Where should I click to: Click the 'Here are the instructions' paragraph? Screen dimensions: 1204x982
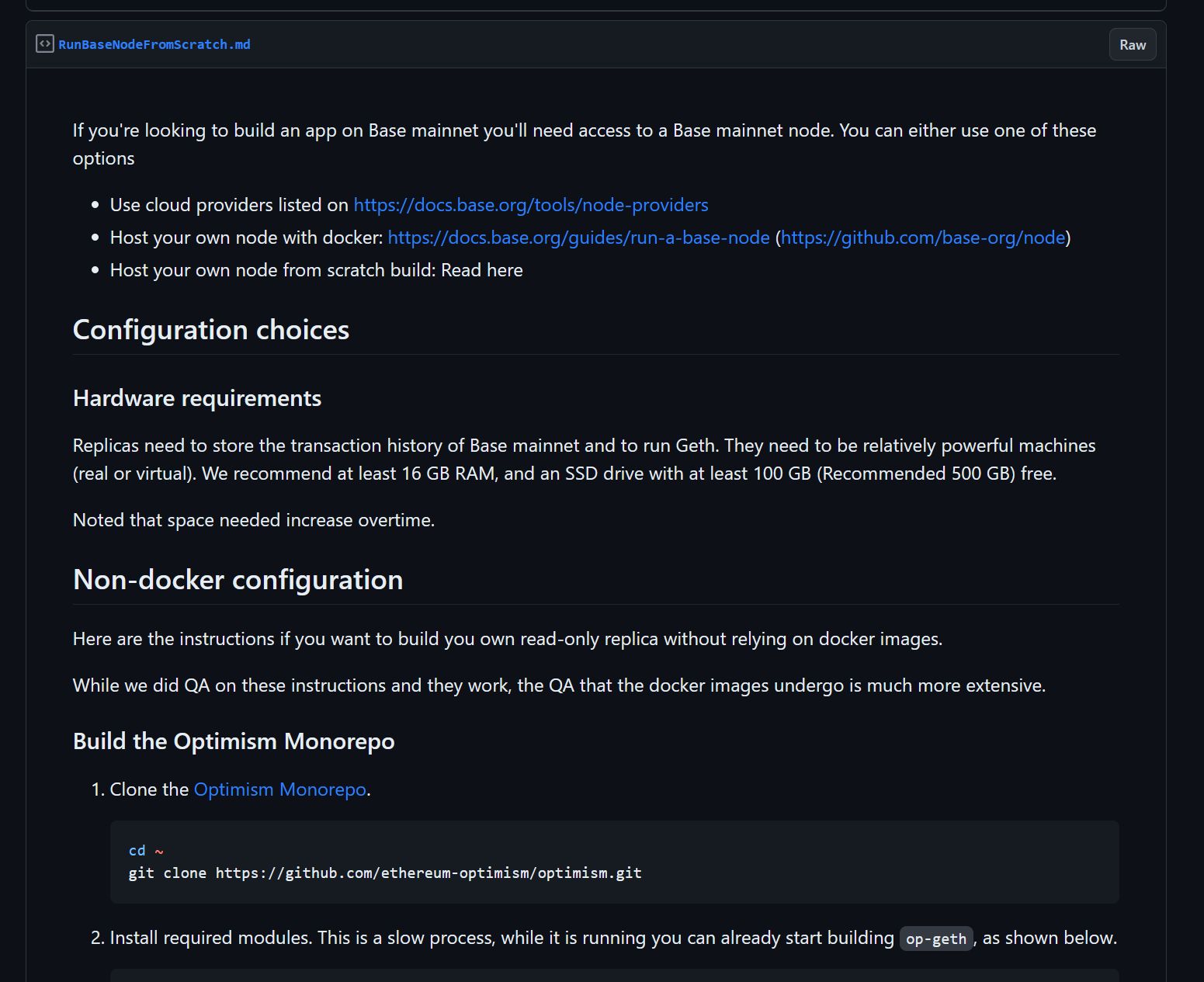tap(508, 639)
